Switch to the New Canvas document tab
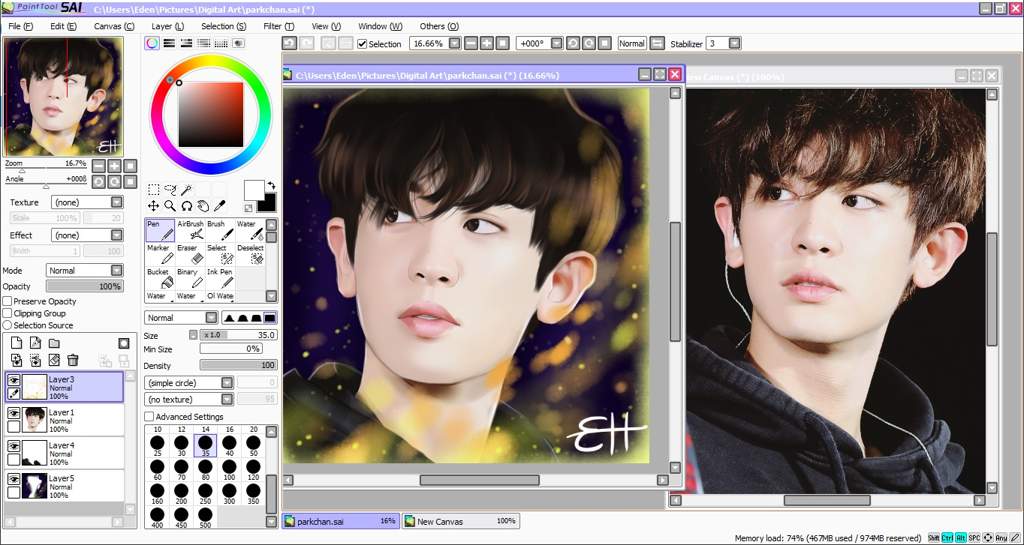This screenshot has width=1024, height=545. click(x=460, y=522)
